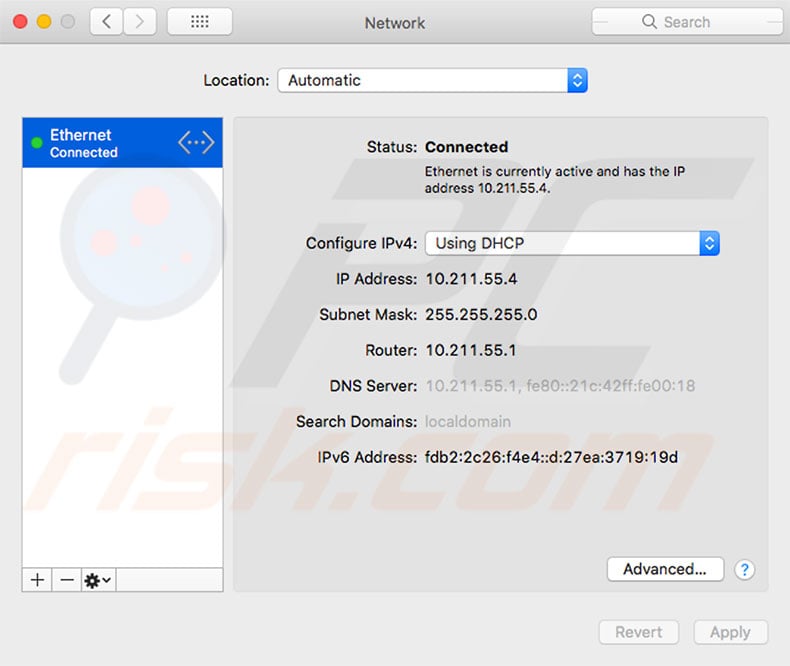Open the gear action menu below list

[98, 580]
